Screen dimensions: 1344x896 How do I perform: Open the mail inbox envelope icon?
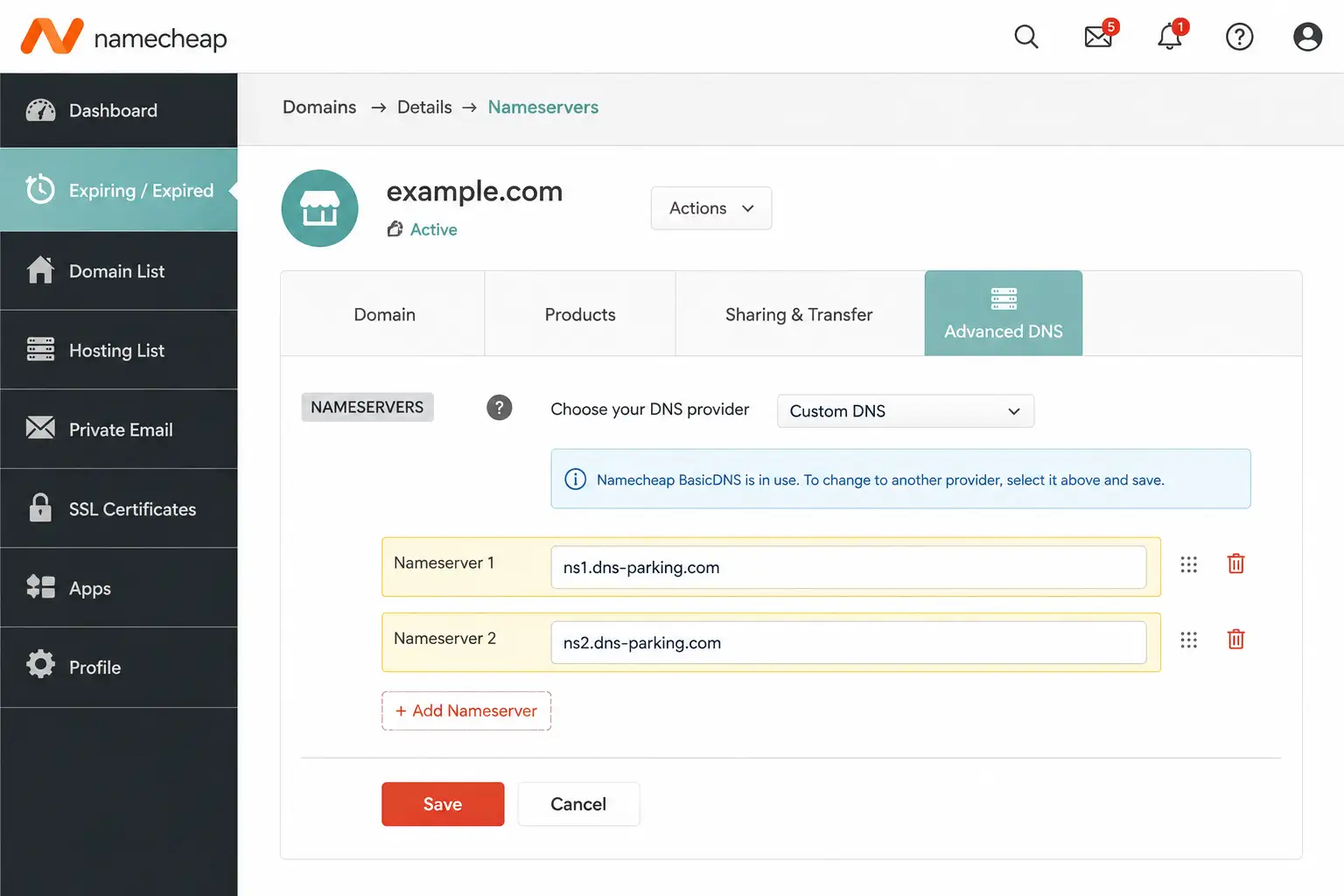tap(1098, 37)
